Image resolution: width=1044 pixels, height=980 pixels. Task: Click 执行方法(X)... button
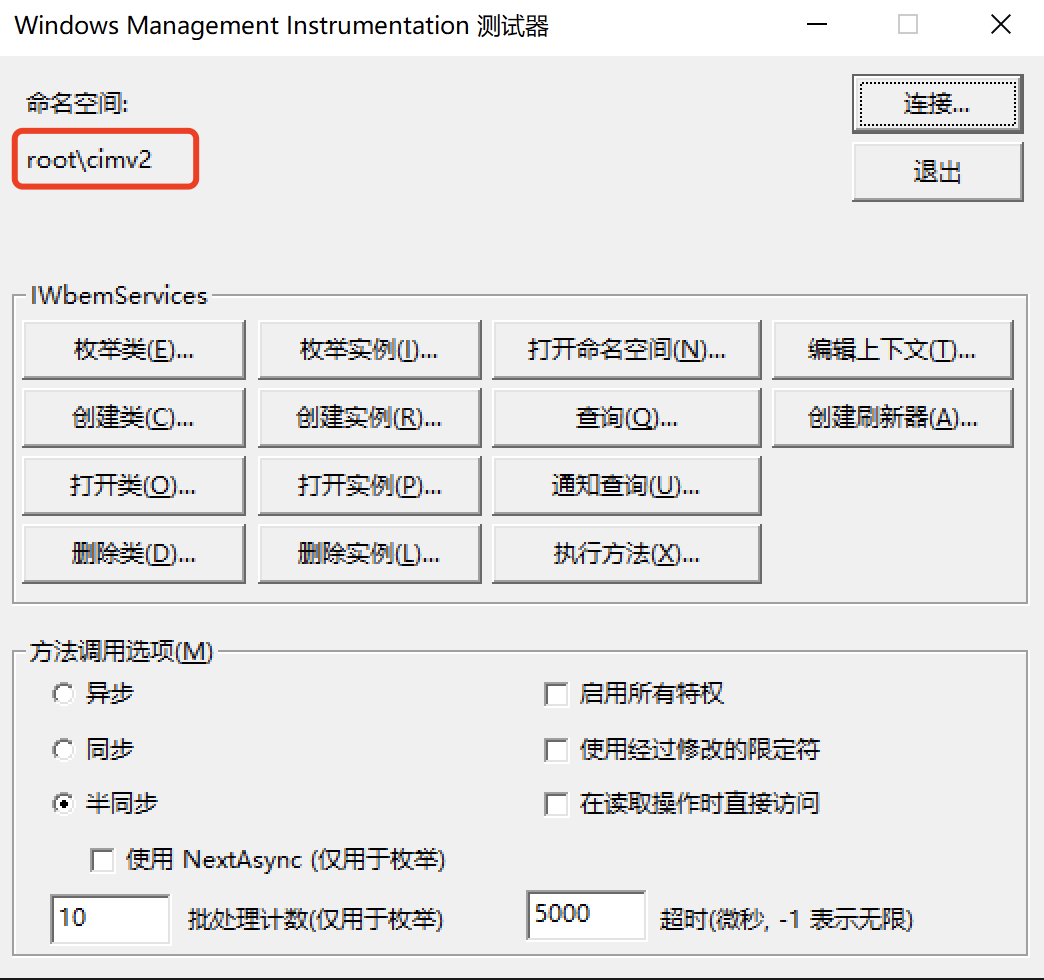pos(627,554)
